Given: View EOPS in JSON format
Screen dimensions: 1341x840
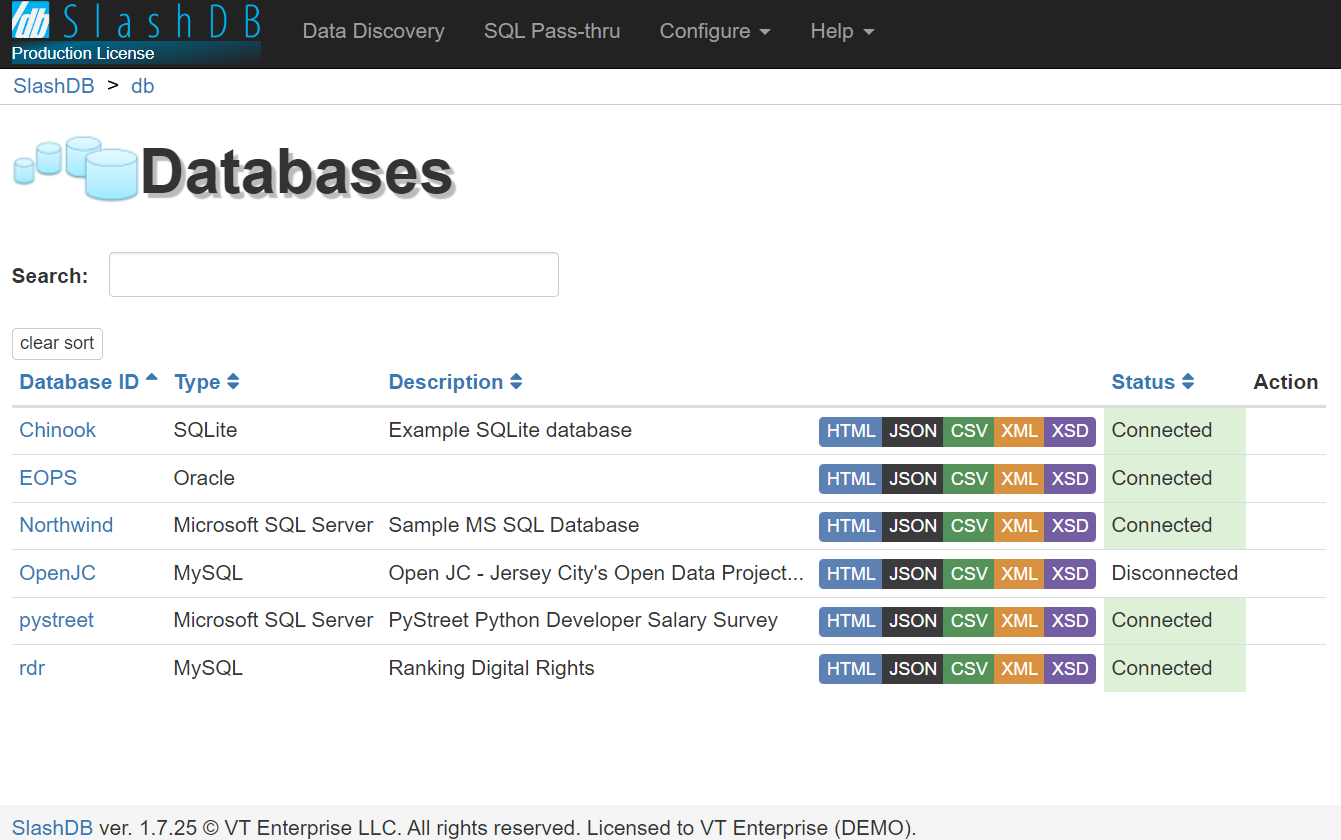Looking at the screenshot, I should pyautogui.click(x=913, y=479).
